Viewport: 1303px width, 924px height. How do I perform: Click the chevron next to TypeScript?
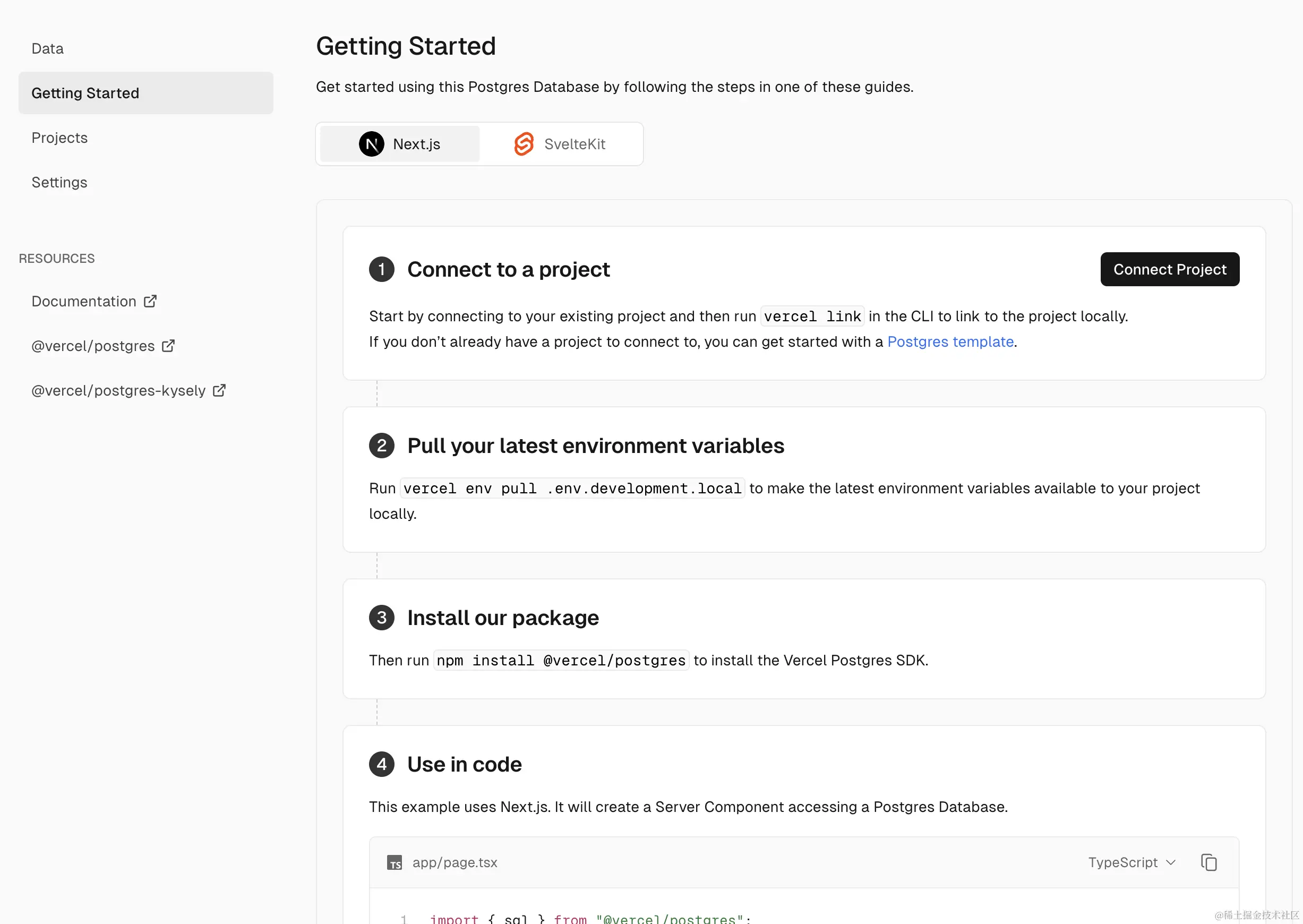pyautogui.click(x=1170, y=862)
